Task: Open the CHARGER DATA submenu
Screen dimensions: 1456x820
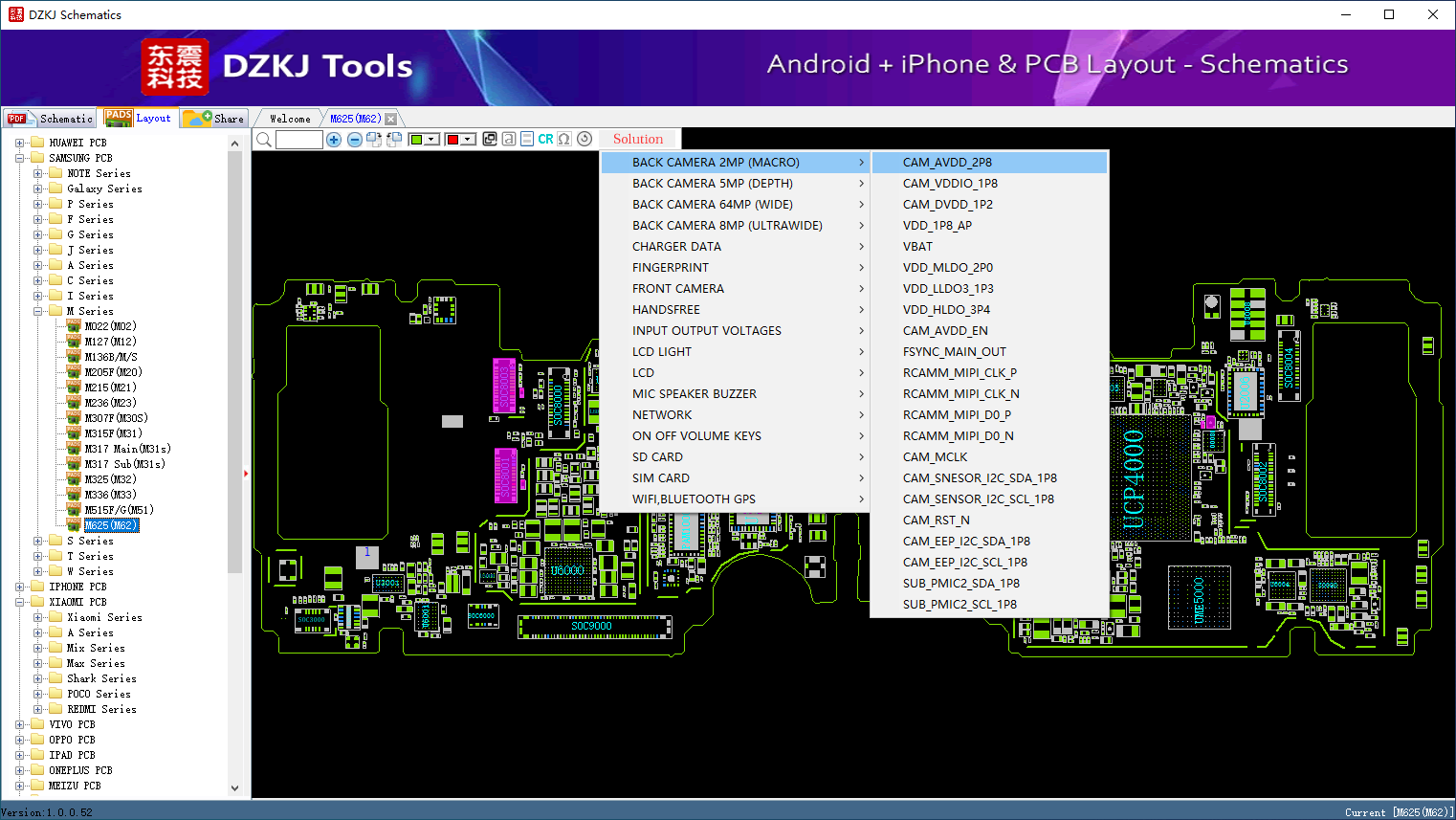Action: [x=735, y=247]
